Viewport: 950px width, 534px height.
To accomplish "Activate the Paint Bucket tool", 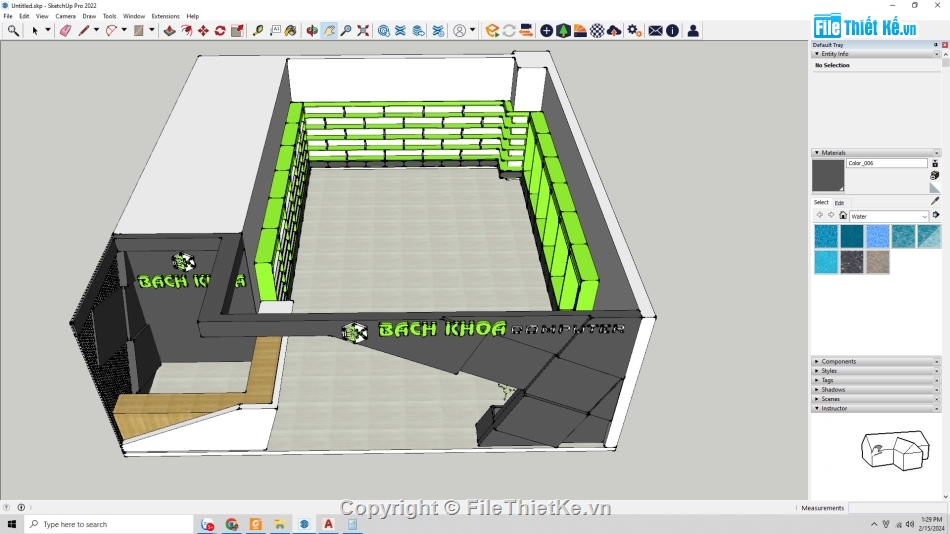I will (x=291, y=30).
